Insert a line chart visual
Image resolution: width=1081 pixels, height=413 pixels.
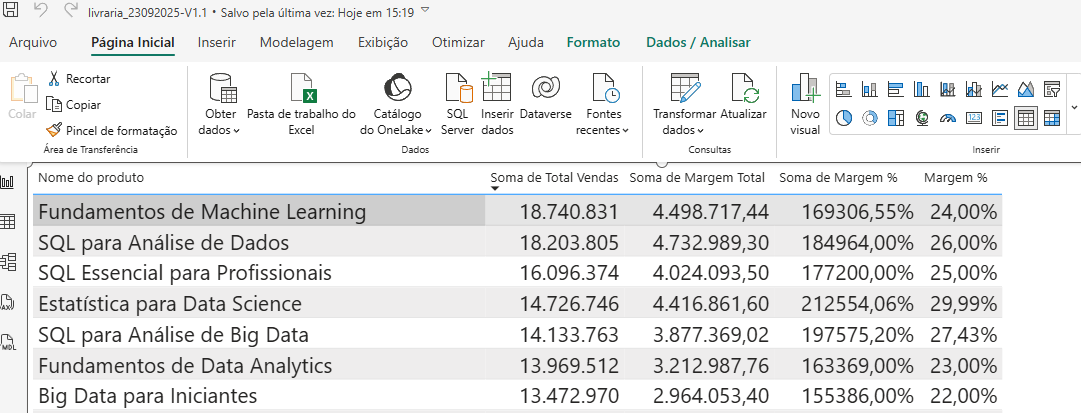point(1000,89)
